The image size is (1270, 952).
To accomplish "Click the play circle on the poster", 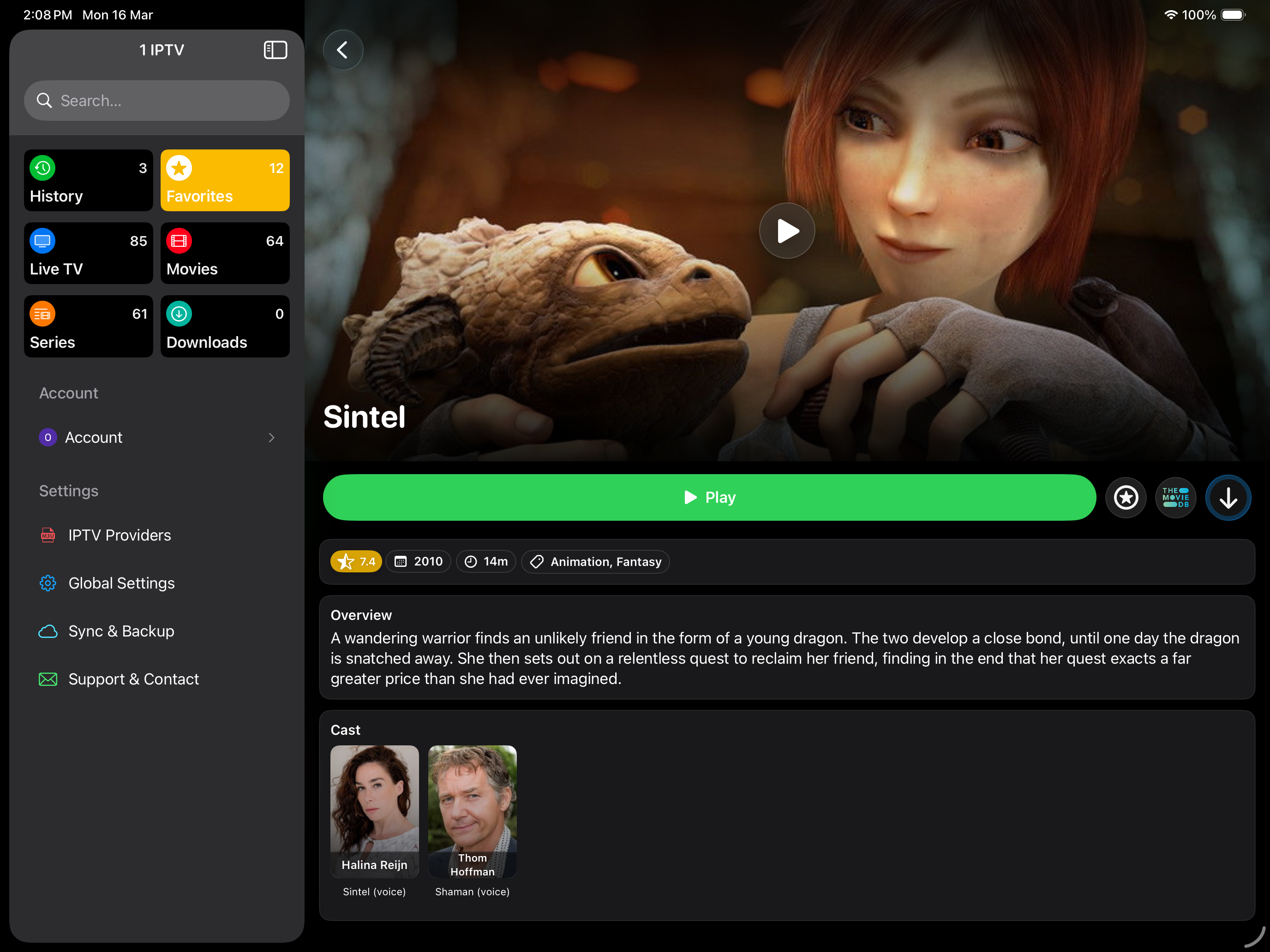I will (x=787, y=231).
